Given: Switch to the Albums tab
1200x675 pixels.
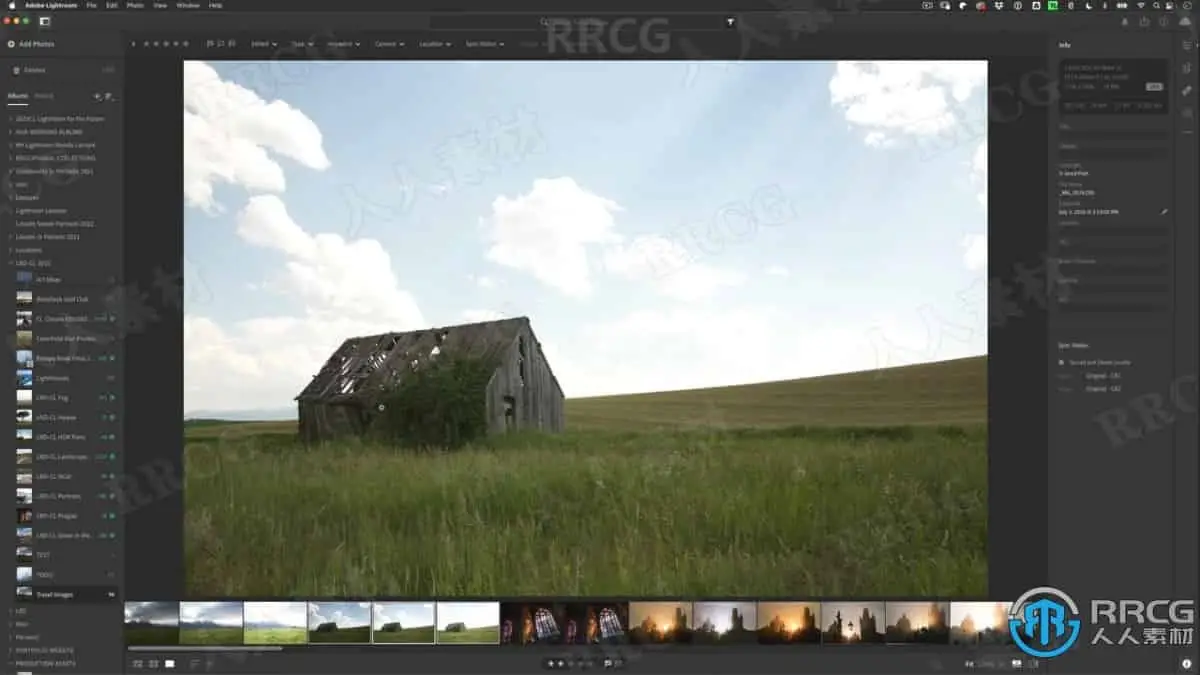Looking at the screenshot, I should pyautogui.click(x=18, y=96).
